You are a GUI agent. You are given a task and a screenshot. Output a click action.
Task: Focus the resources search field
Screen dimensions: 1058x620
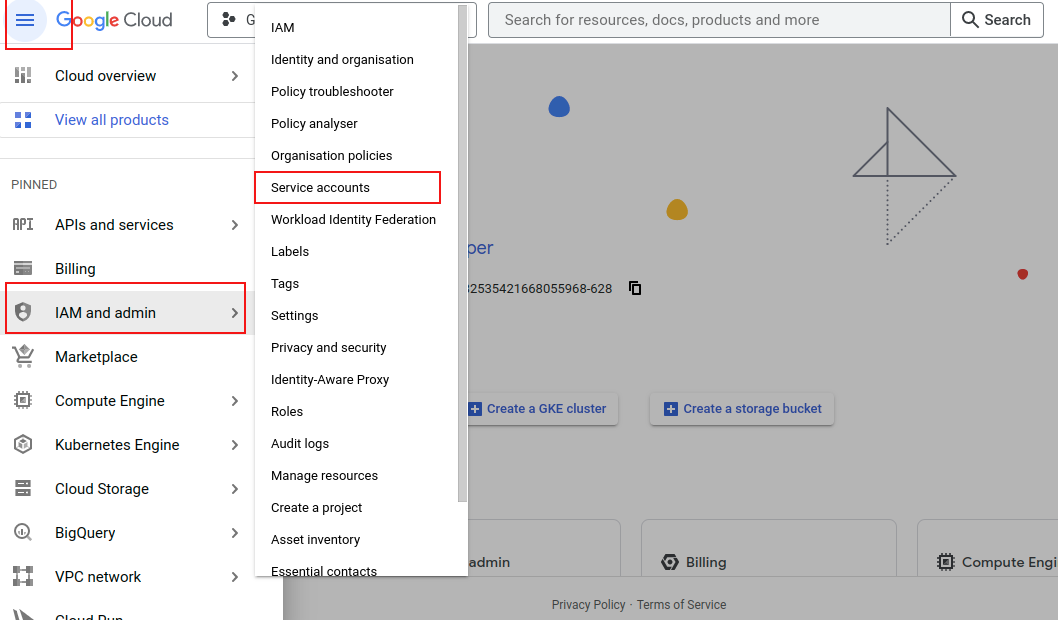click(719, 20)
